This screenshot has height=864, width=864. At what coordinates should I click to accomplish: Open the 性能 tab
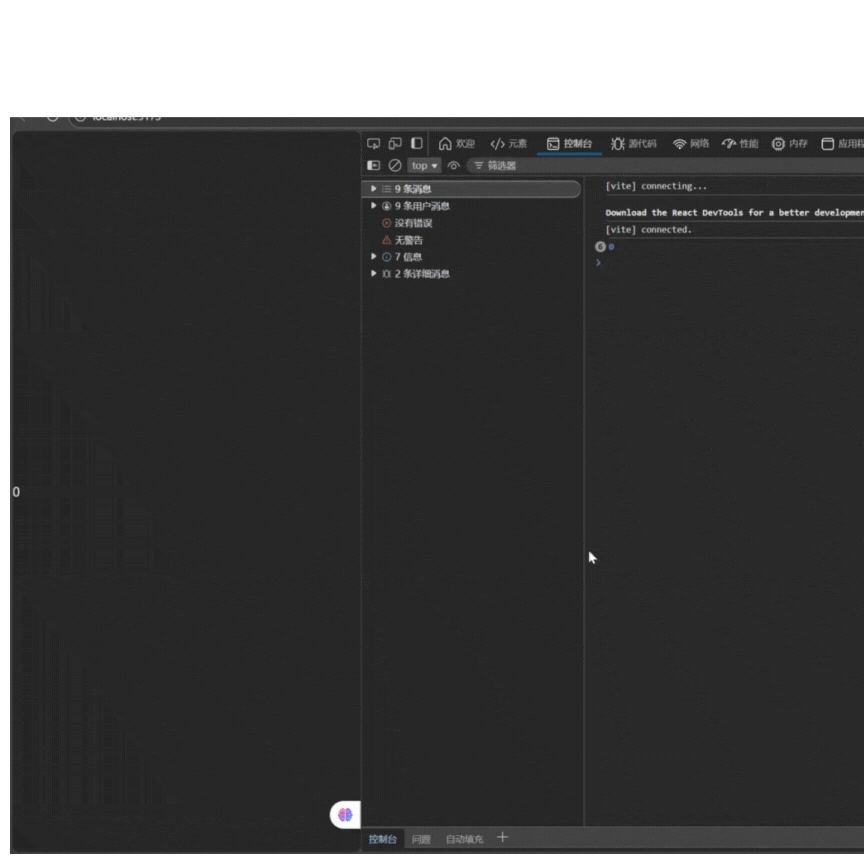740,144
